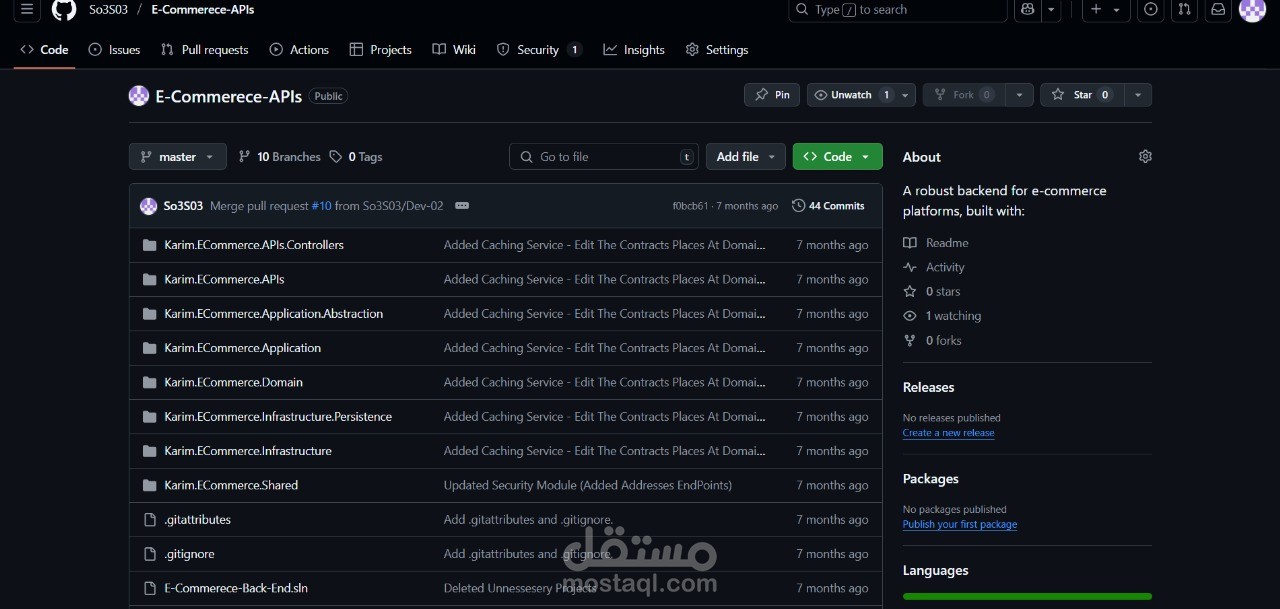Click the So3S03 commit author avatar
Viewport: 1280px width, 609px height.
pos(148,206)
